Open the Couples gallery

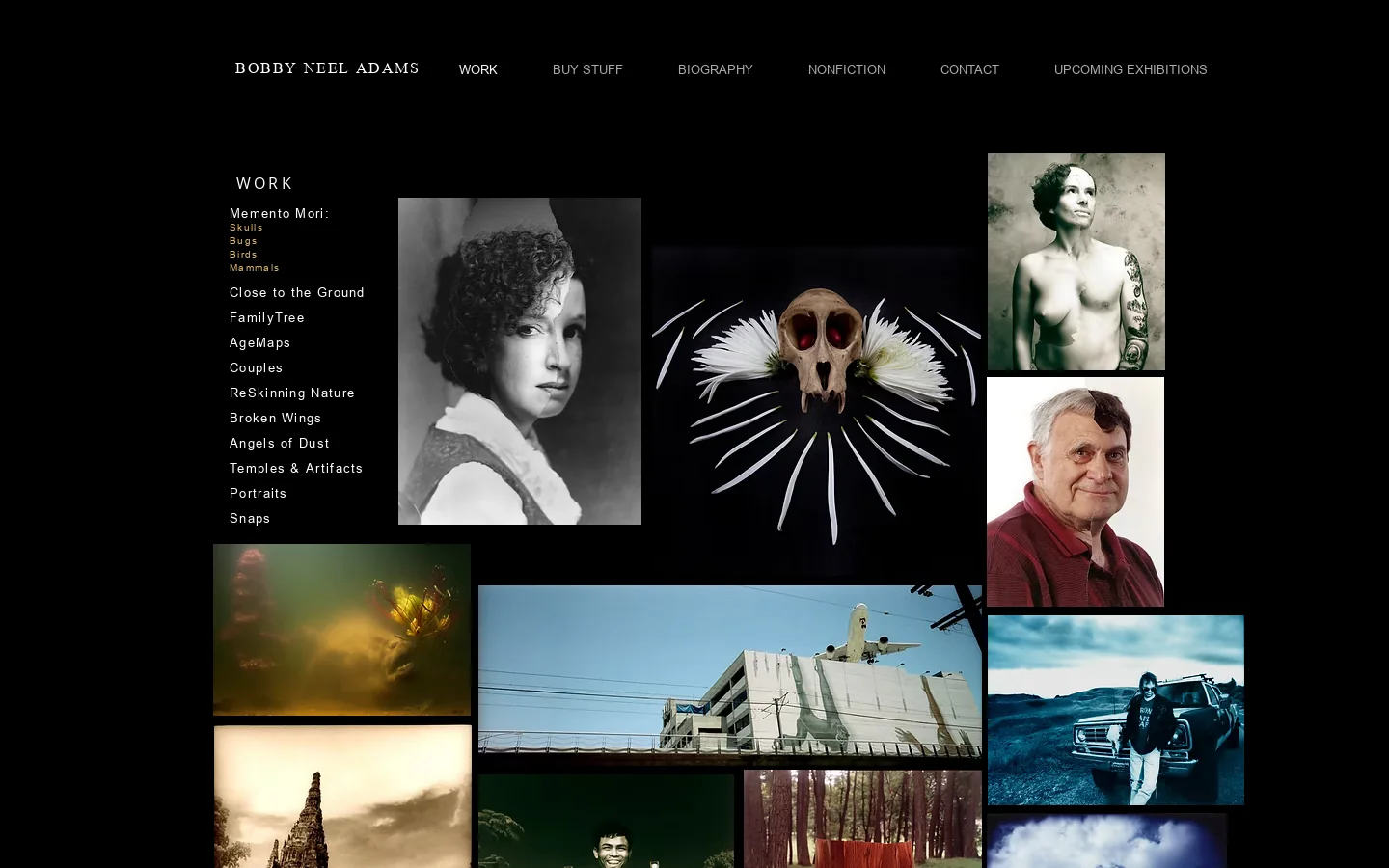pyautogui.click(x=256, y=367)
